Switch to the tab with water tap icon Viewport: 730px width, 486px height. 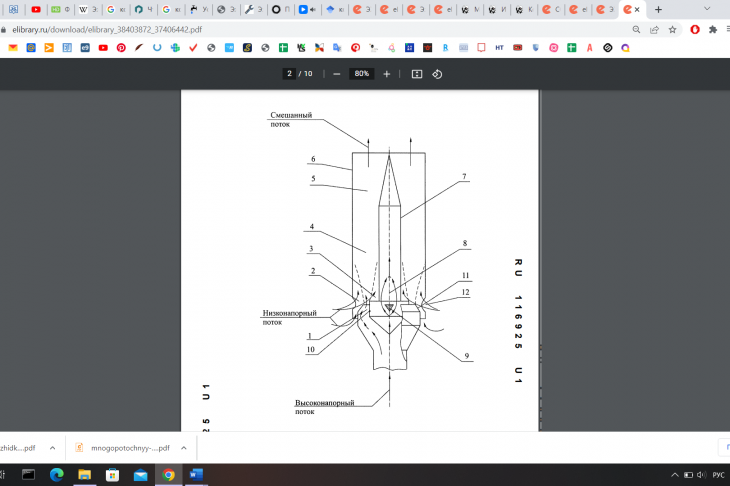coord(199,9)
